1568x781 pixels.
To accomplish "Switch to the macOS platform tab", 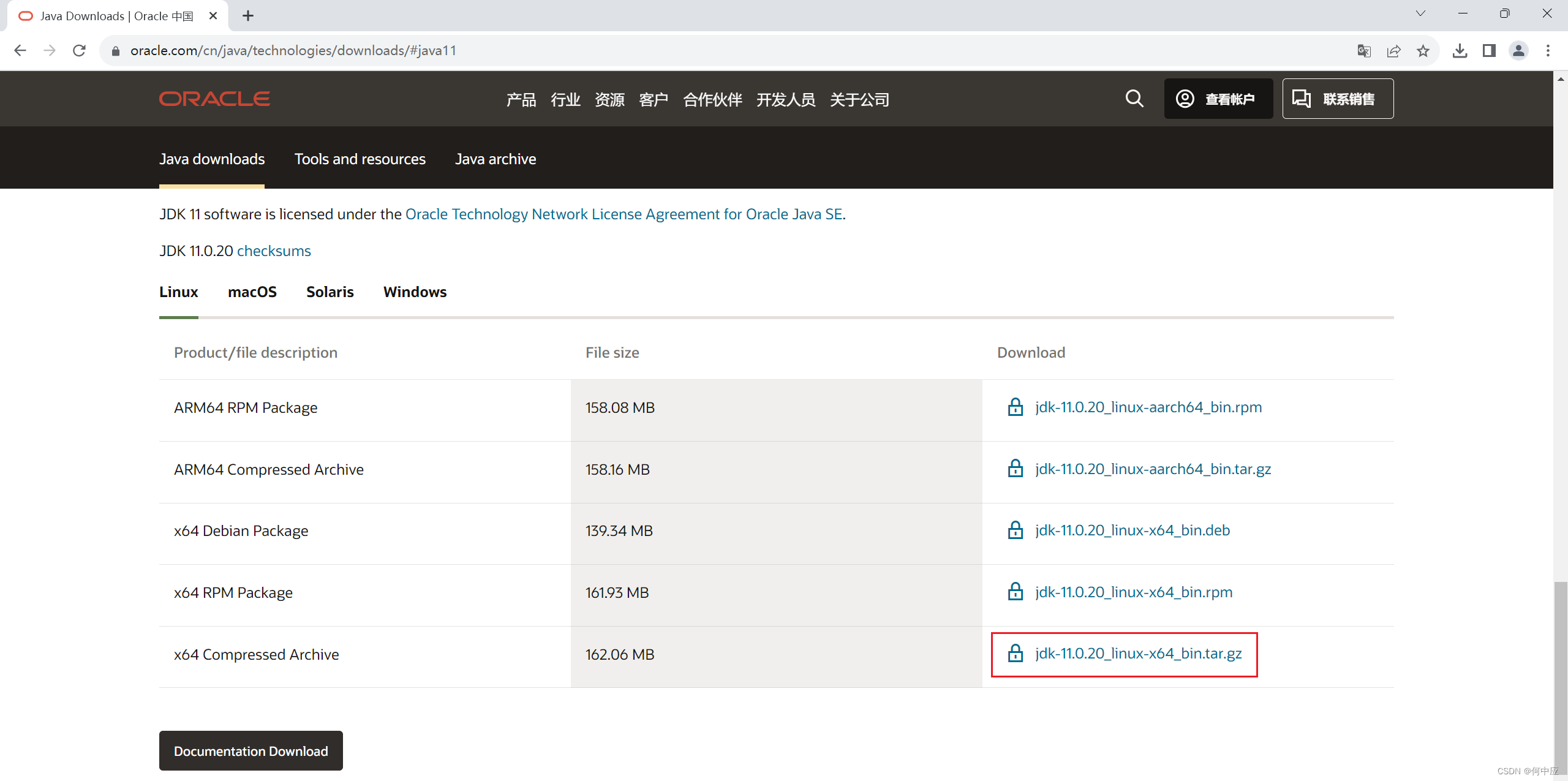I will pos(252,292).
